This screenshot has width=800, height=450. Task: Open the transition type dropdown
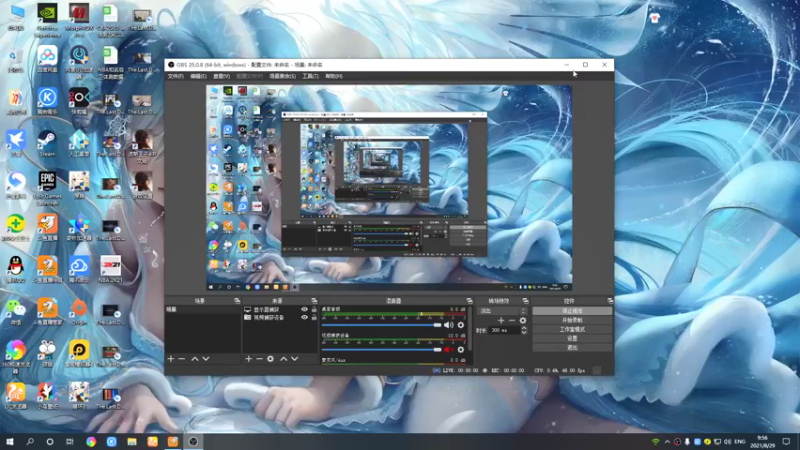(502, 311)
